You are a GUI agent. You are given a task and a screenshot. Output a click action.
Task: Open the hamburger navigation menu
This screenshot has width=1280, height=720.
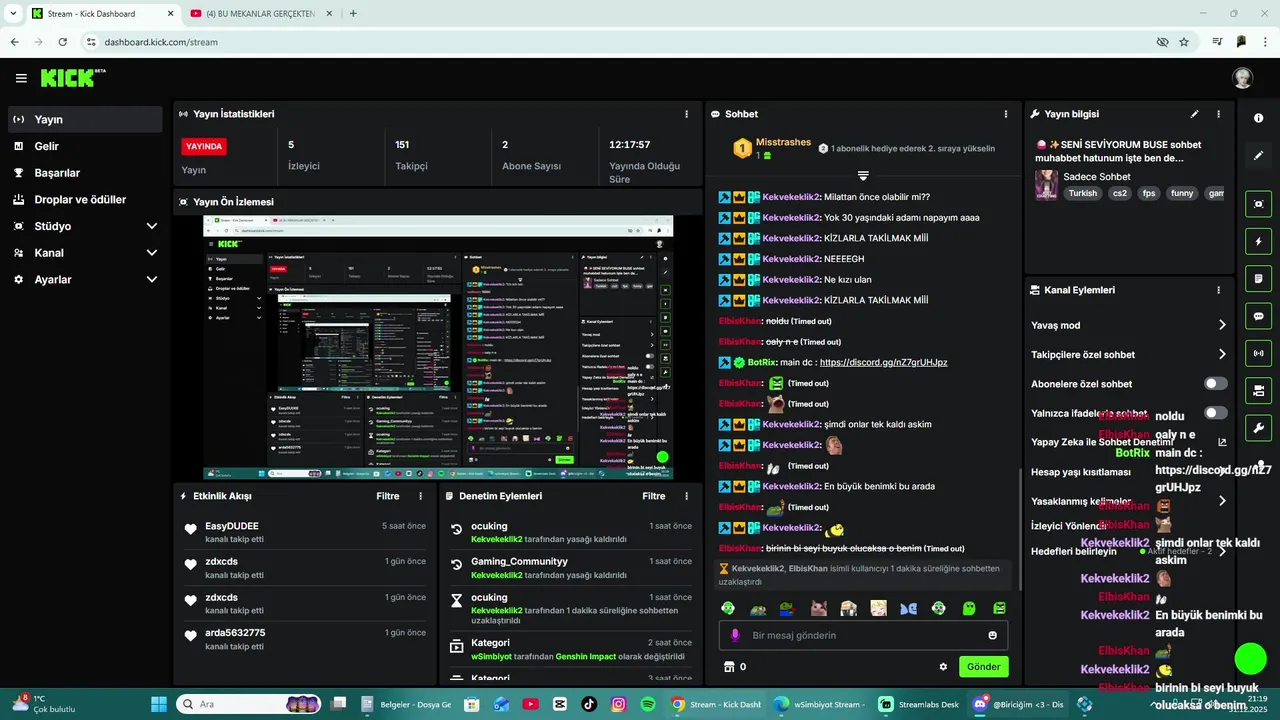point(21,78)
